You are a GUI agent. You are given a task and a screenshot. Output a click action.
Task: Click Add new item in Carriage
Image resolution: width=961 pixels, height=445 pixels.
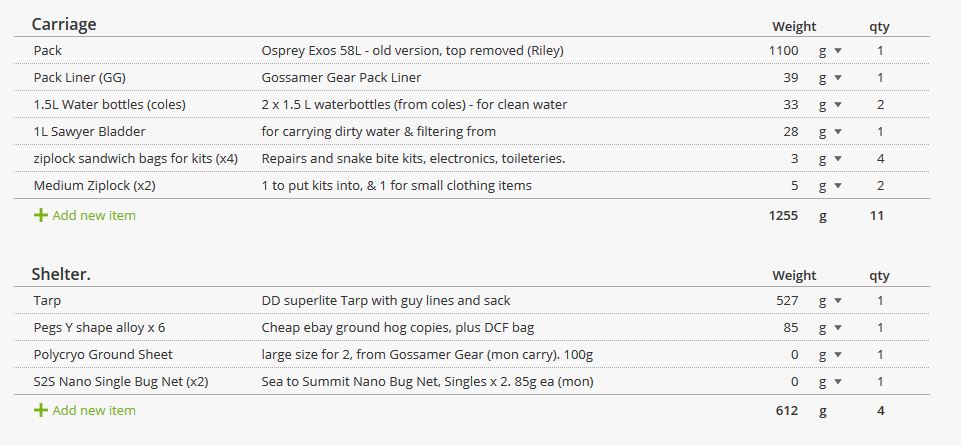[x=94, y=215]
